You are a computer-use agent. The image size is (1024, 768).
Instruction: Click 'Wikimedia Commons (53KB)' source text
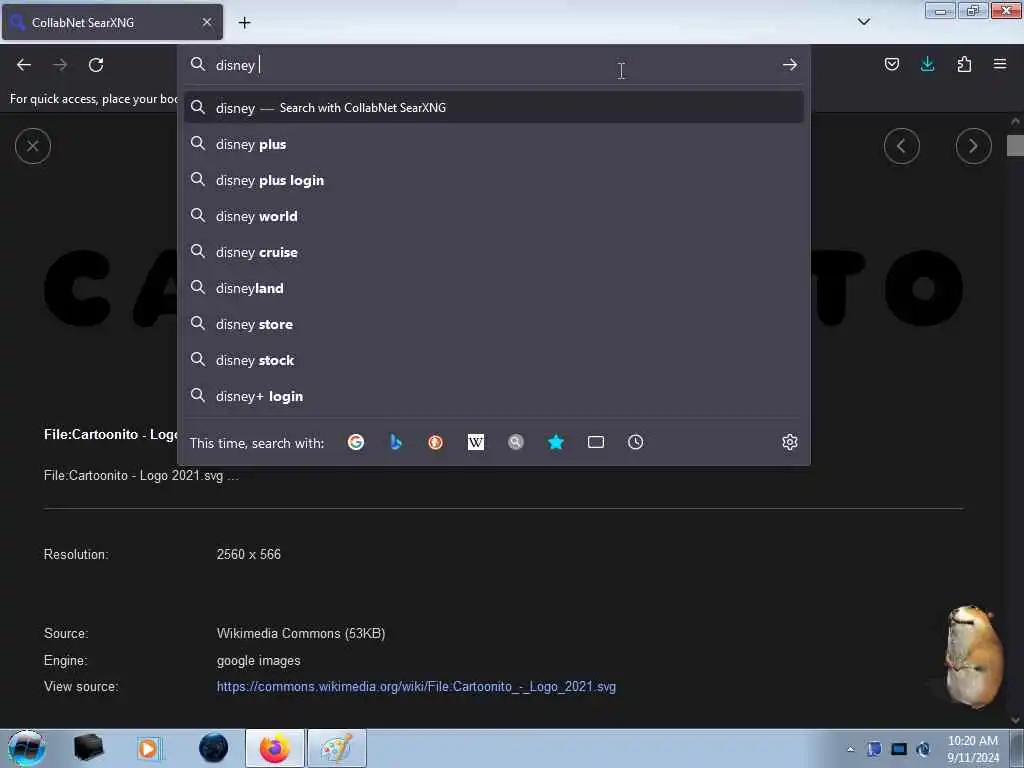pos(301,633)
